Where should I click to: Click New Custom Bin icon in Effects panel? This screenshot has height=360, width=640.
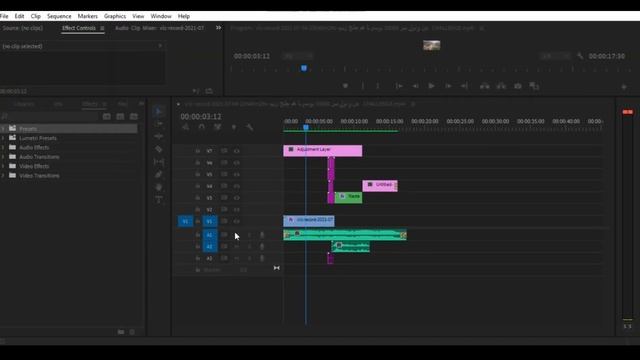[121, 332]
